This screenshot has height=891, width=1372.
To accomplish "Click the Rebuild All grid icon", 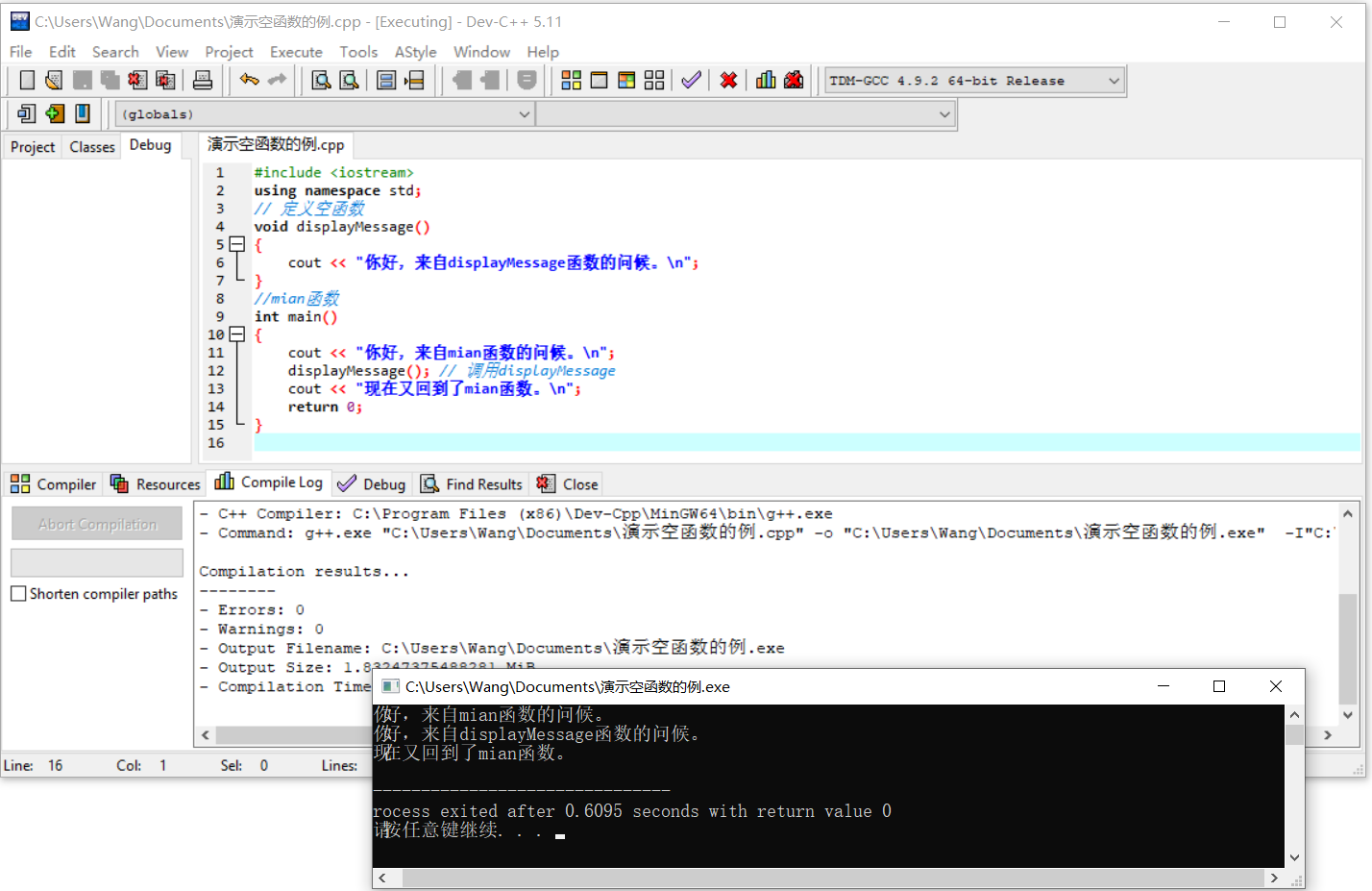I will [x=654, y=81].
